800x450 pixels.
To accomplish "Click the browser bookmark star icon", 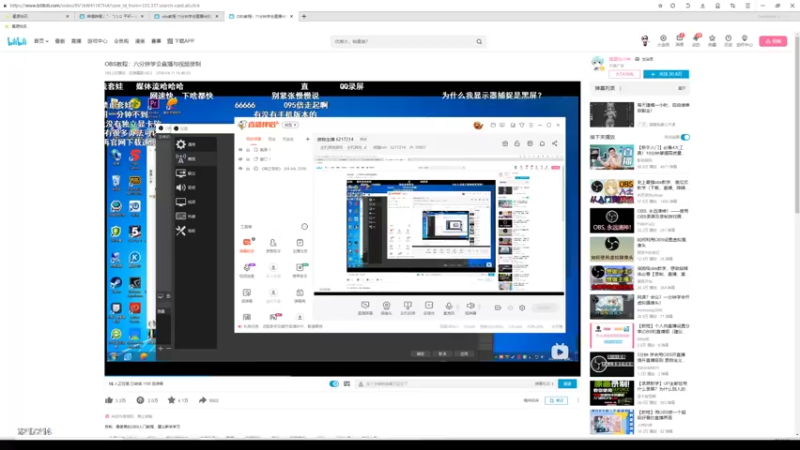I will pyautogui.click(x=660, y=6).
